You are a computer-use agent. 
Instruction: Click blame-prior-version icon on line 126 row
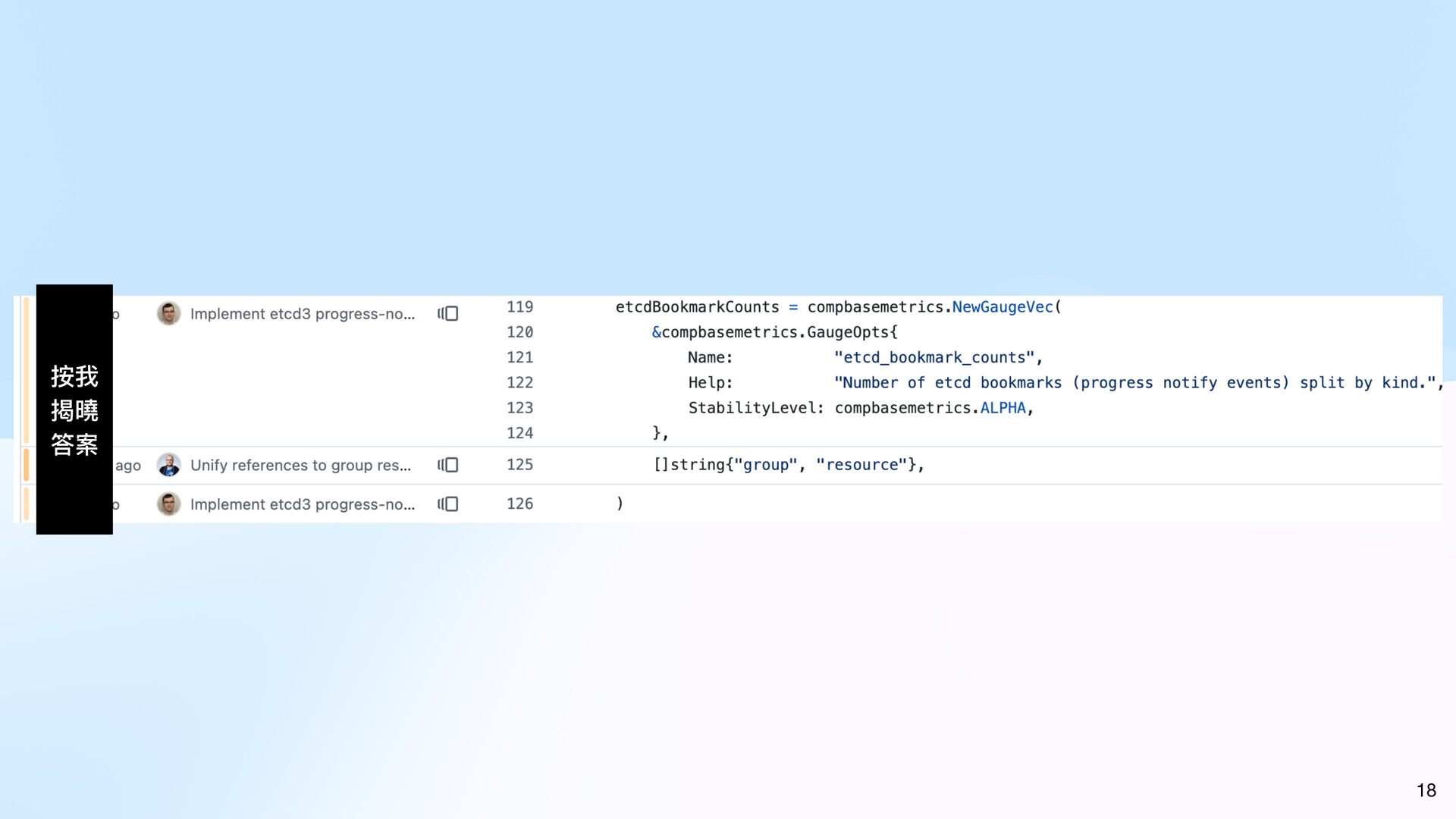pos(448,504)
